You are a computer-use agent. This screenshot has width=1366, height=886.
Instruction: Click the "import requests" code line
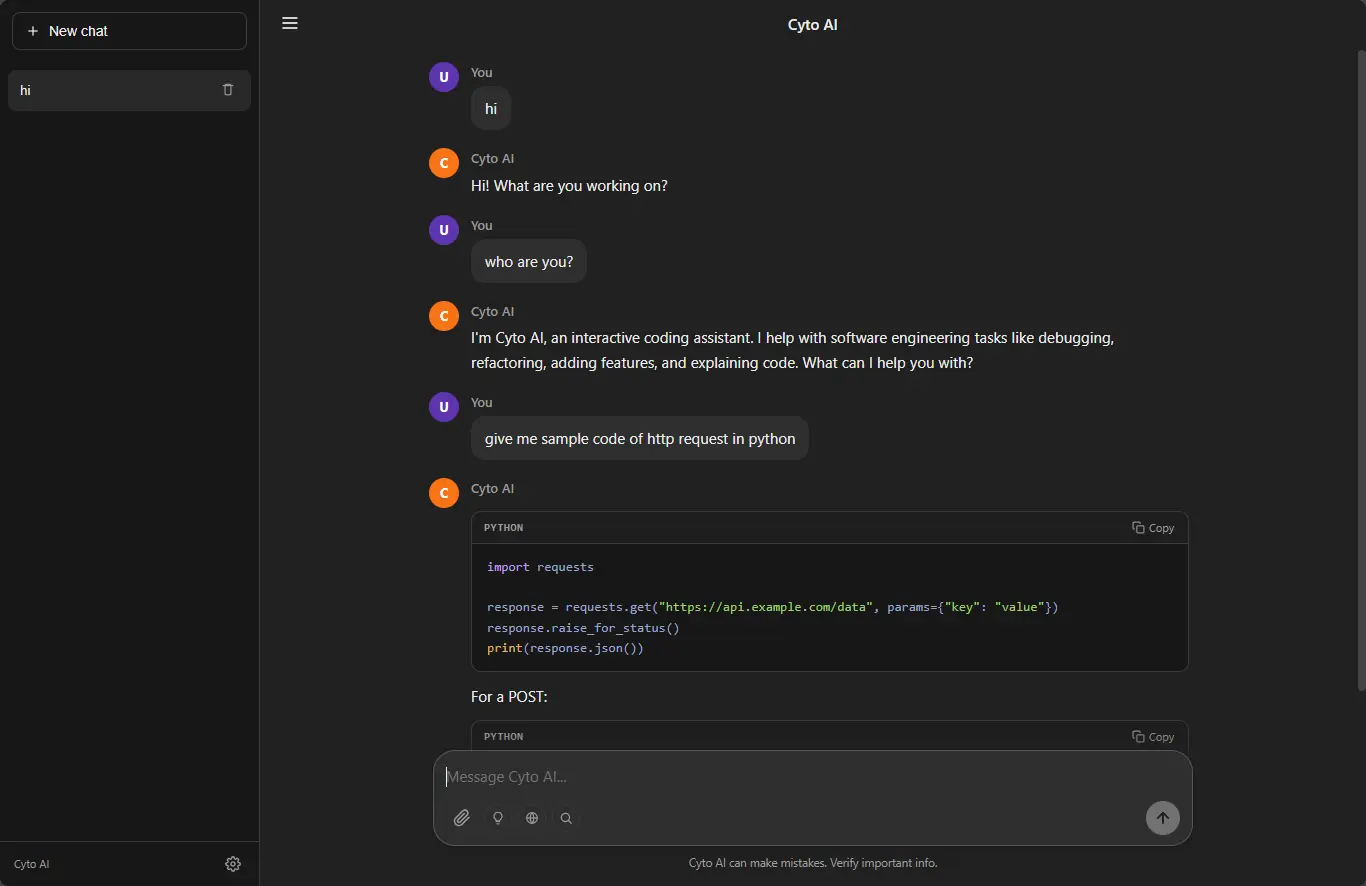[x=540, y=567]
